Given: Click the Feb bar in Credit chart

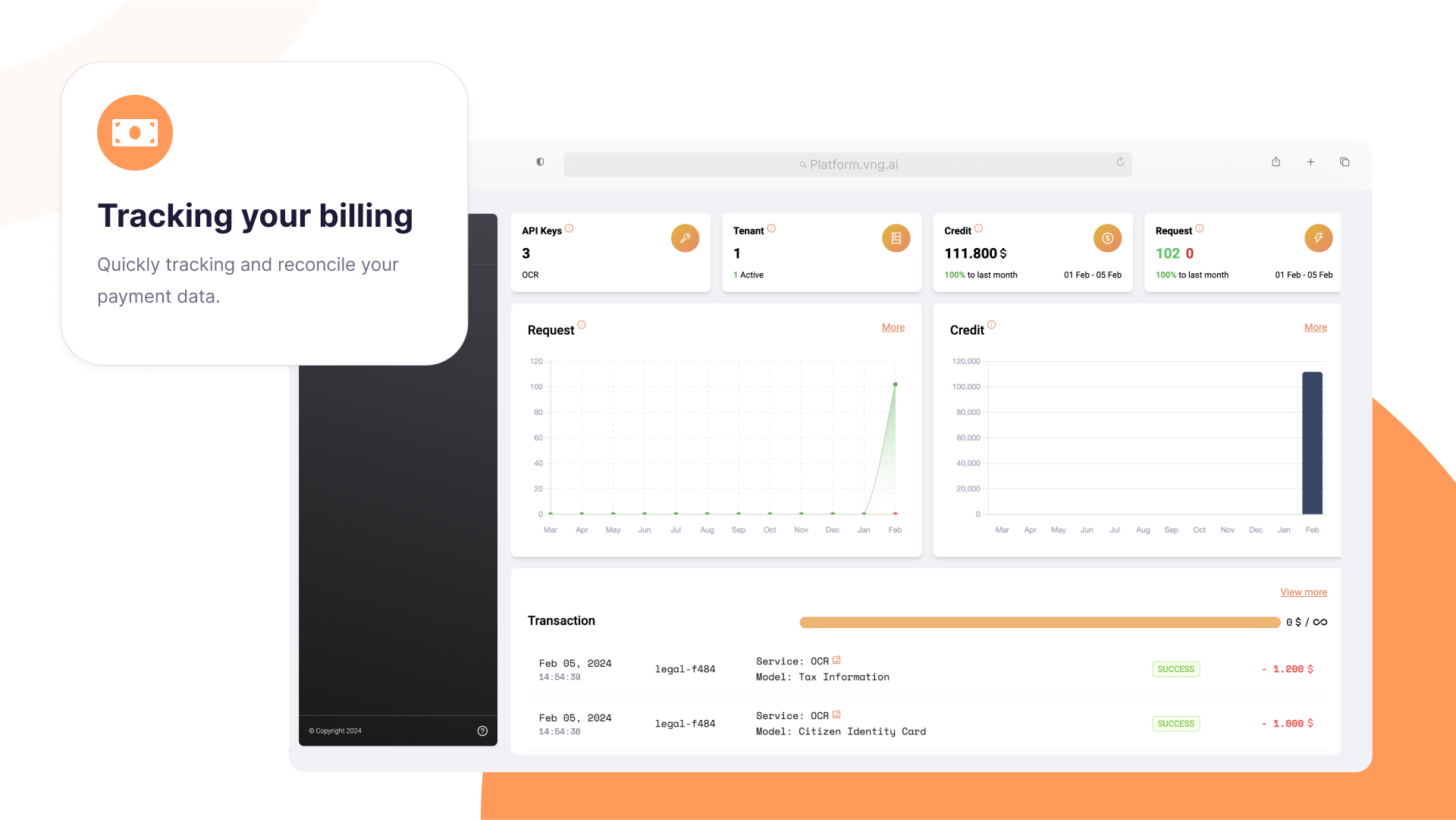Looking at the screenshot, I should (1312, 443).
